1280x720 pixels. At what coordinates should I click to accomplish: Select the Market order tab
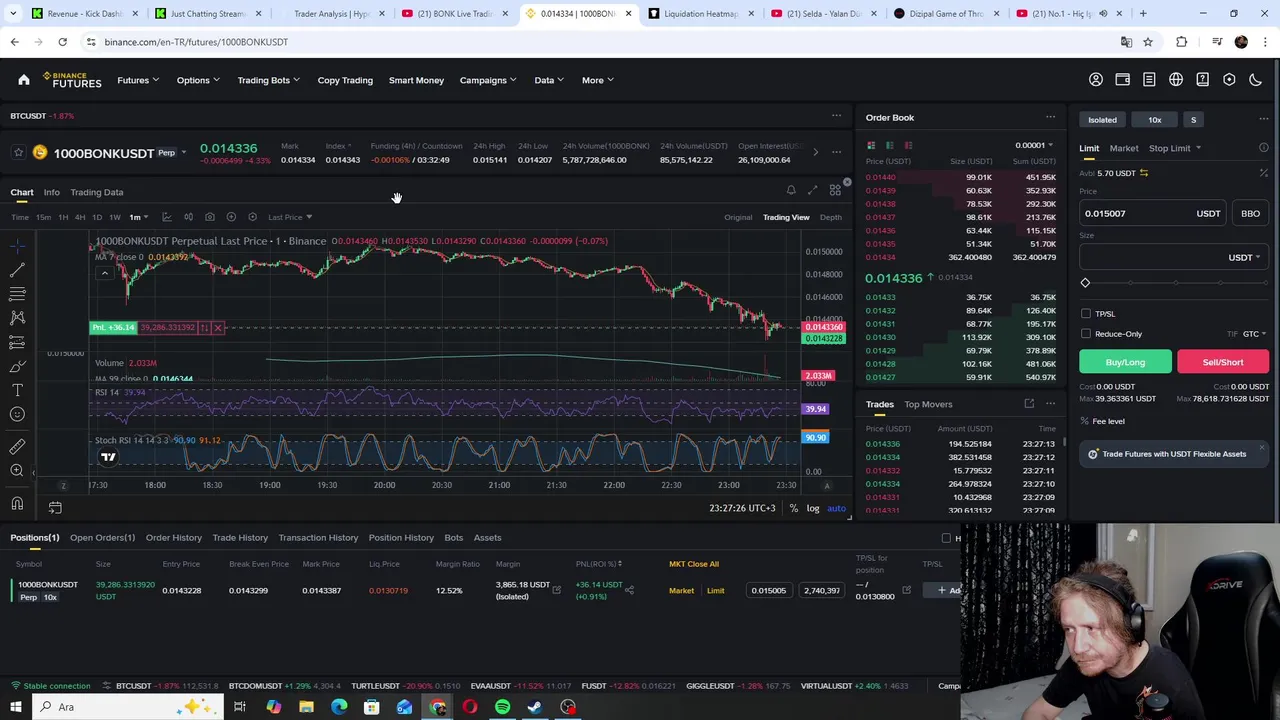click(1123, 148)
